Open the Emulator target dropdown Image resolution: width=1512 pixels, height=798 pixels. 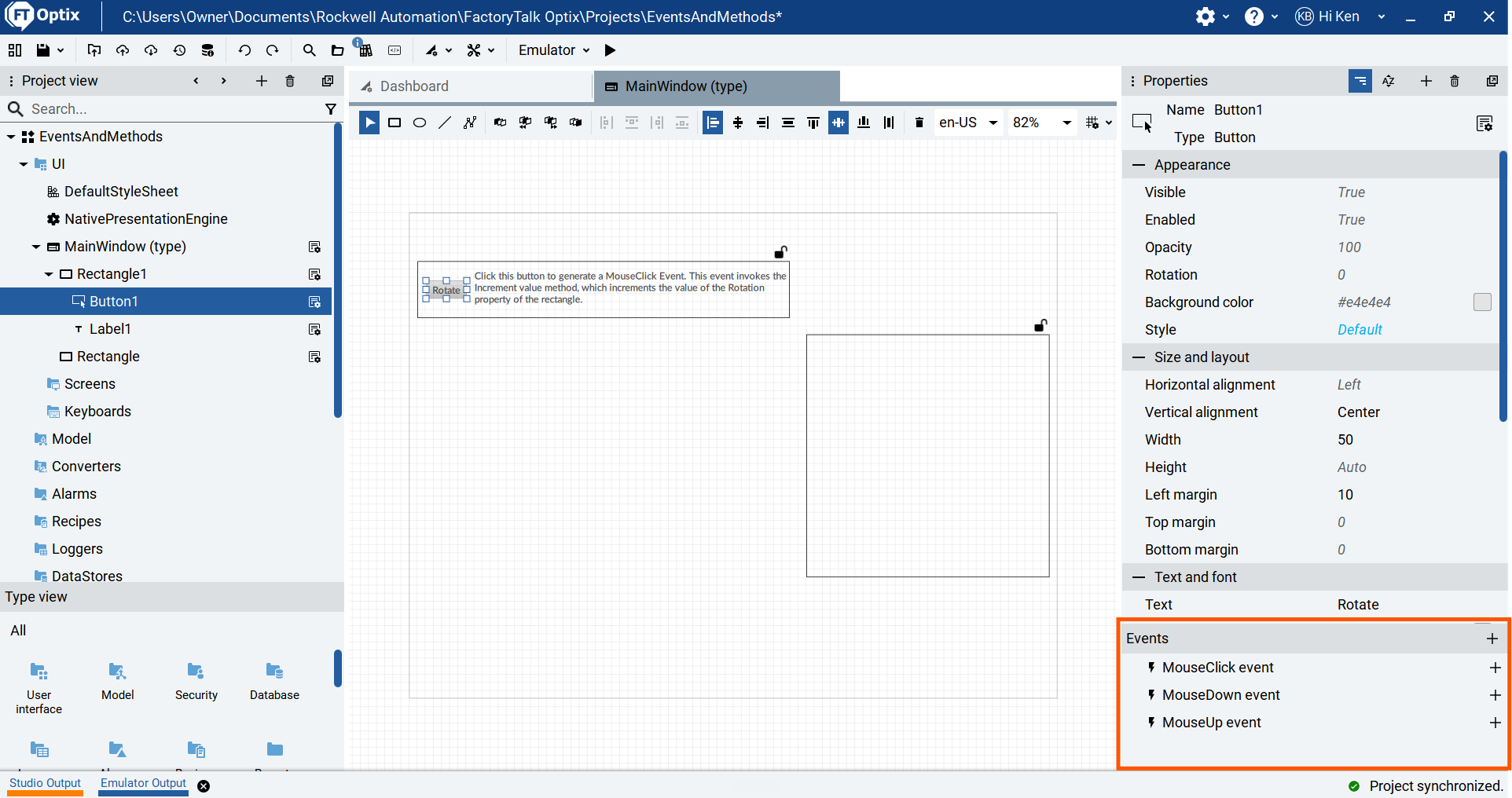pos(554,50)
